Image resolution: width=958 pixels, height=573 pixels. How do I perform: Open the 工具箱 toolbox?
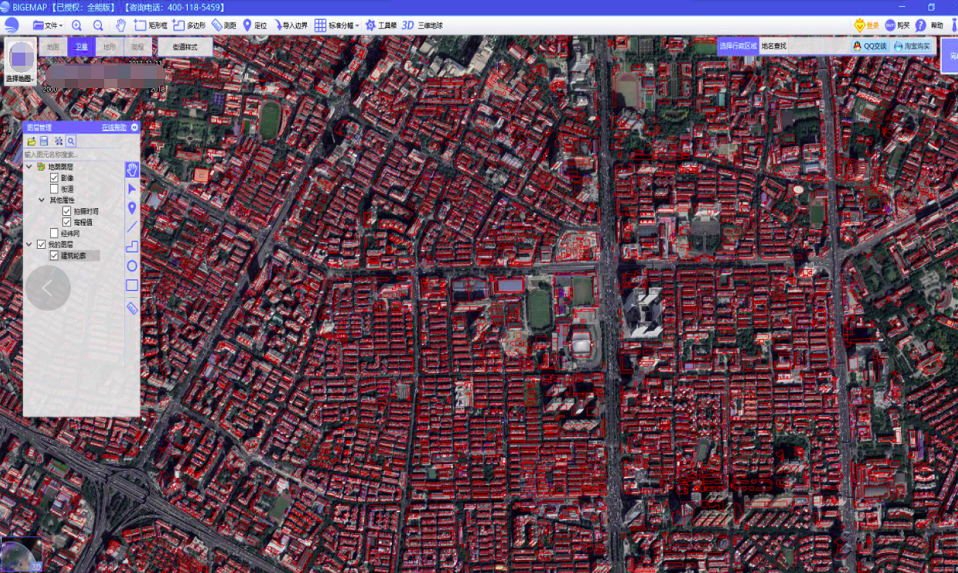[381, 25]
